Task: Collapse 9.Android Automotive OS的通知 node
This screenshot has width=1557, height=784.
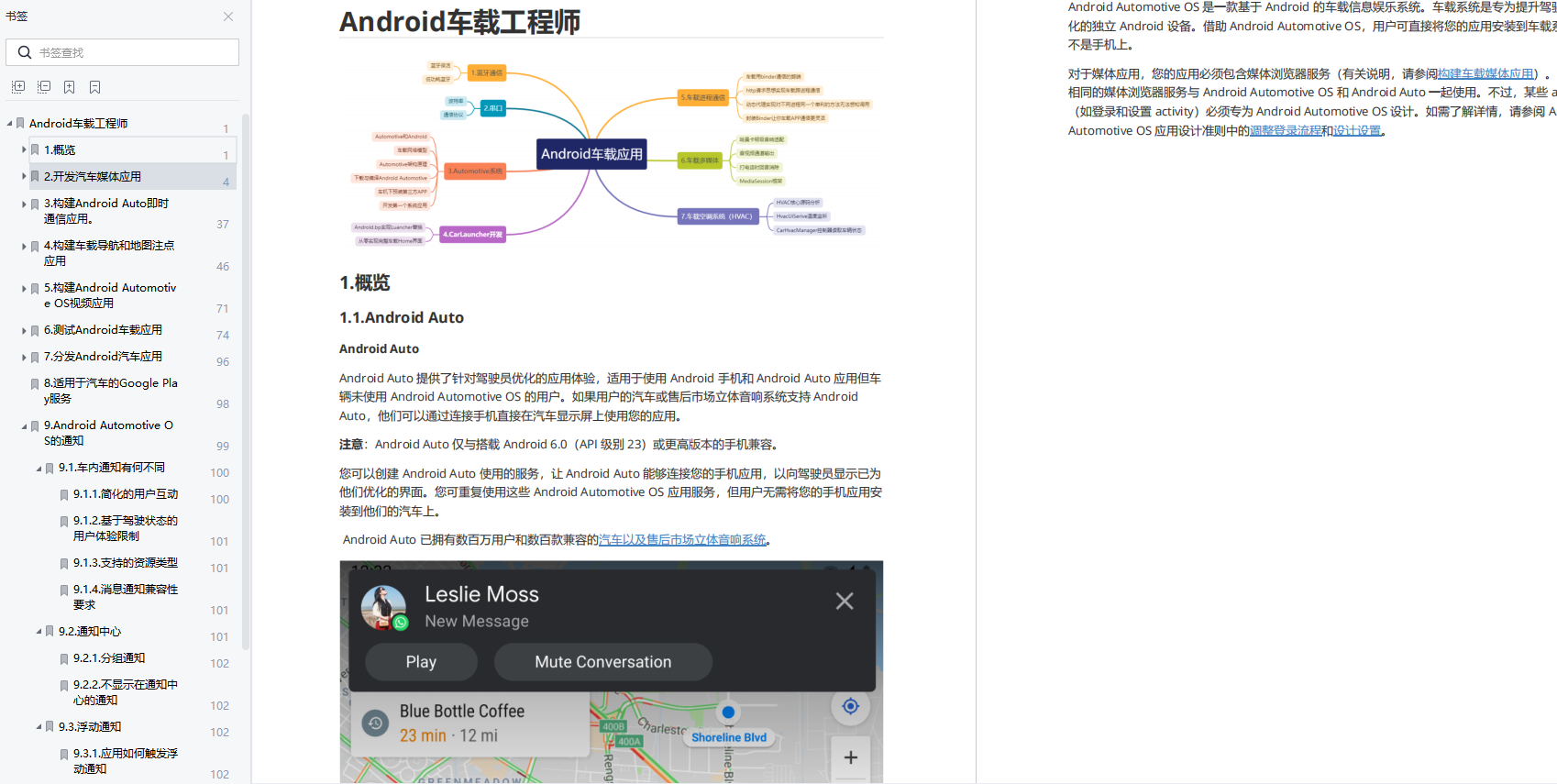Action: click(24, 425)
